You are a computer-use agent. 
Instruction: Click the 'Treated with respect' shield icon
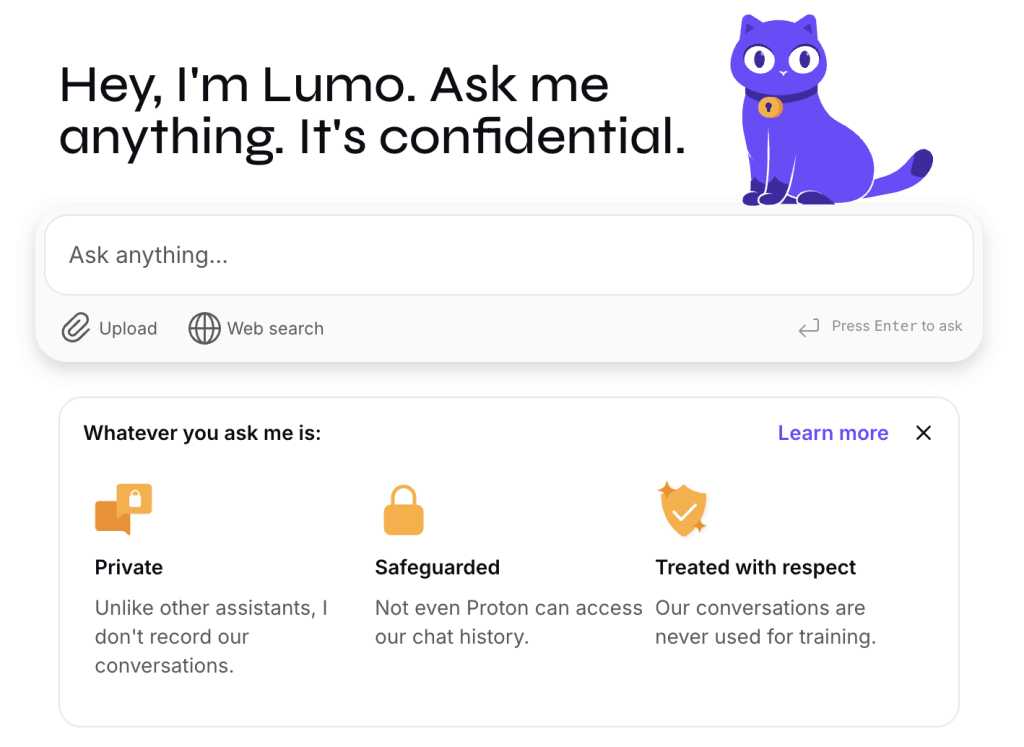click(x=683, y=509)
